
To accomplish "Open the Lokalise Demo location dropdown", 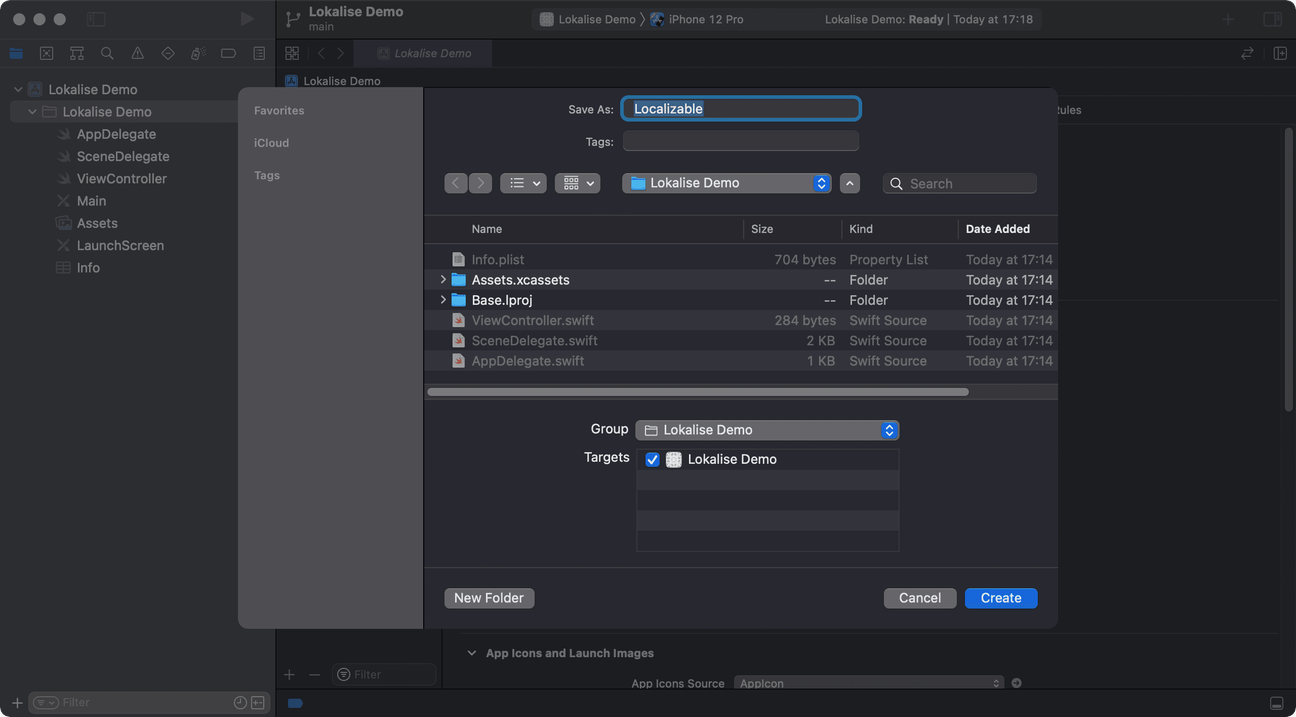I will pyautogui.click(x=726, y=183).
